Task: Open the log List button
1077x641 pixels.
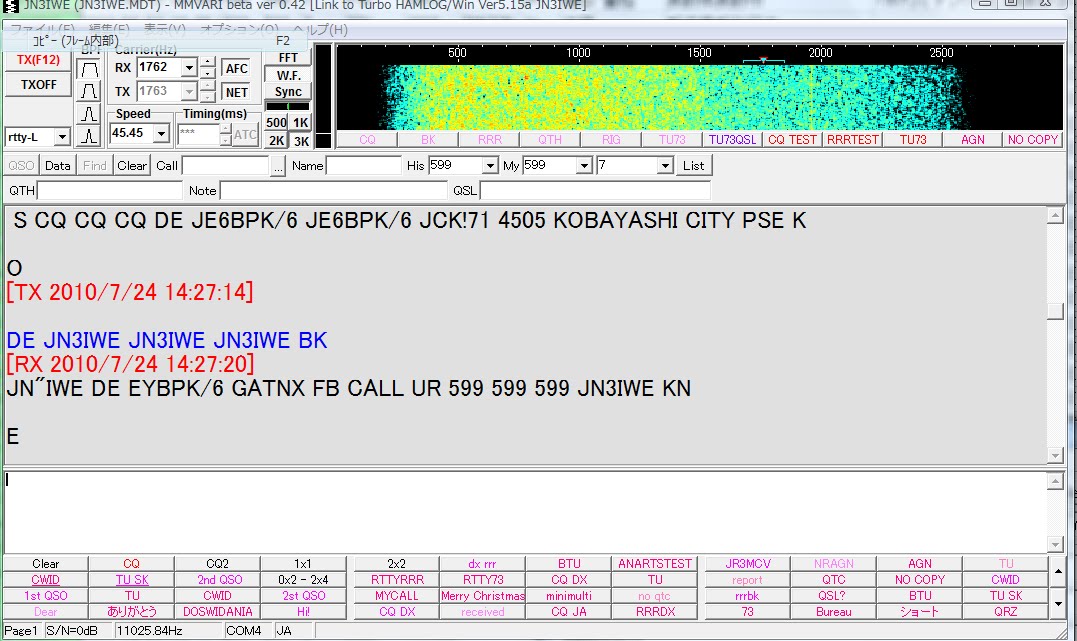Action: click(x=694, y=166)
